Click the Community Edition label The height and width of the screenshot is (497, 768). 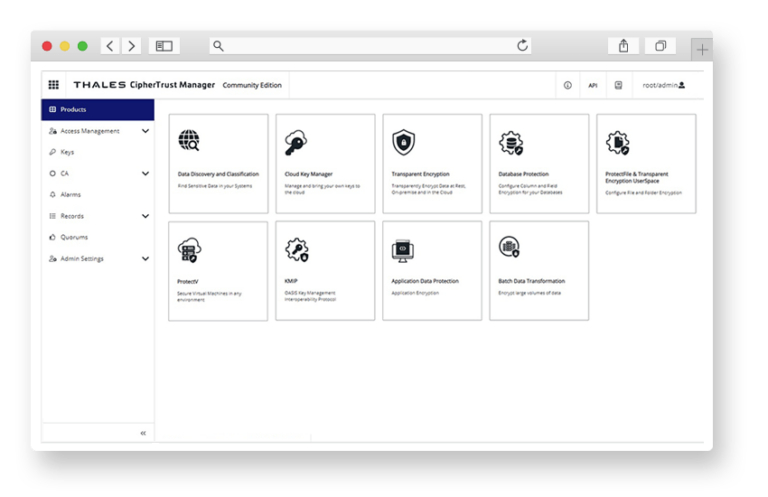coord(252,85)
